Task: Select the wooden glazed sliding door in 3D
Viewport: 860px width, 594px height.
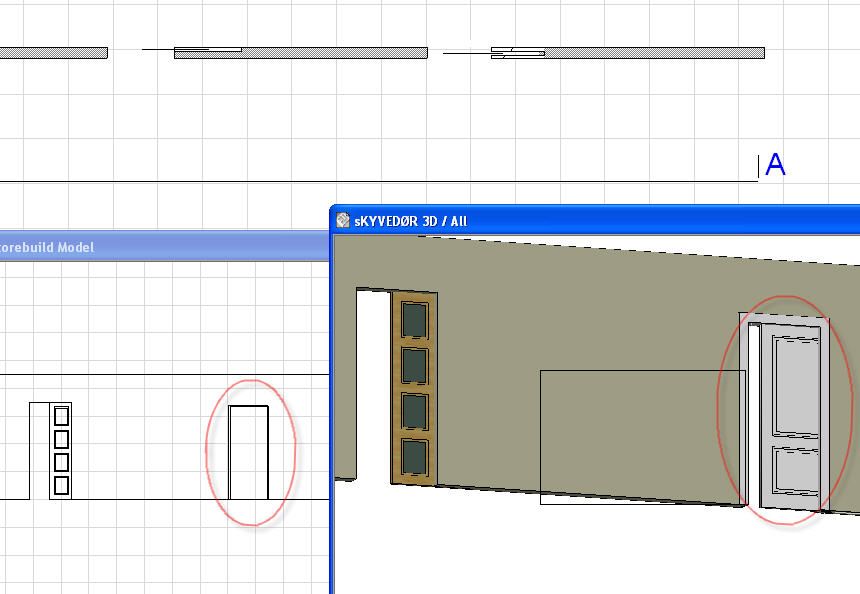Action: click(414, 388)
